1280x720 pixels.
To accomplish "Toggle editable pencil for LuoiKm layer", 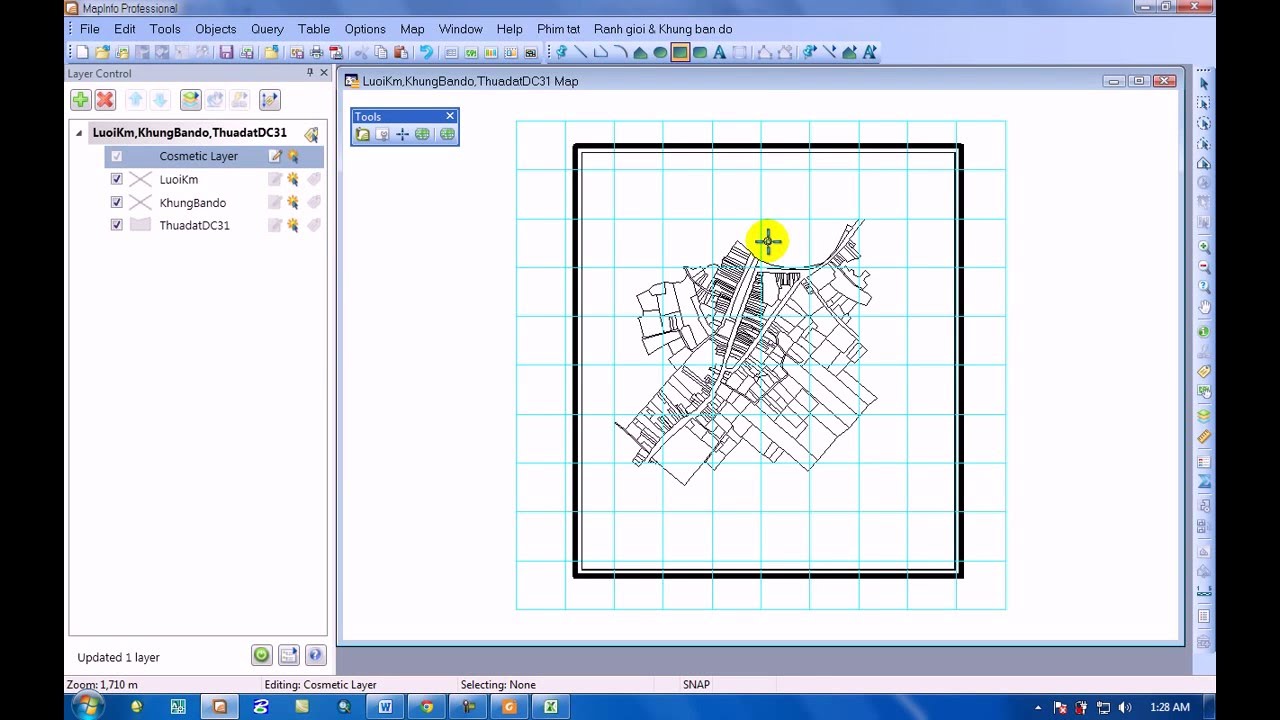I will (274, 179).
